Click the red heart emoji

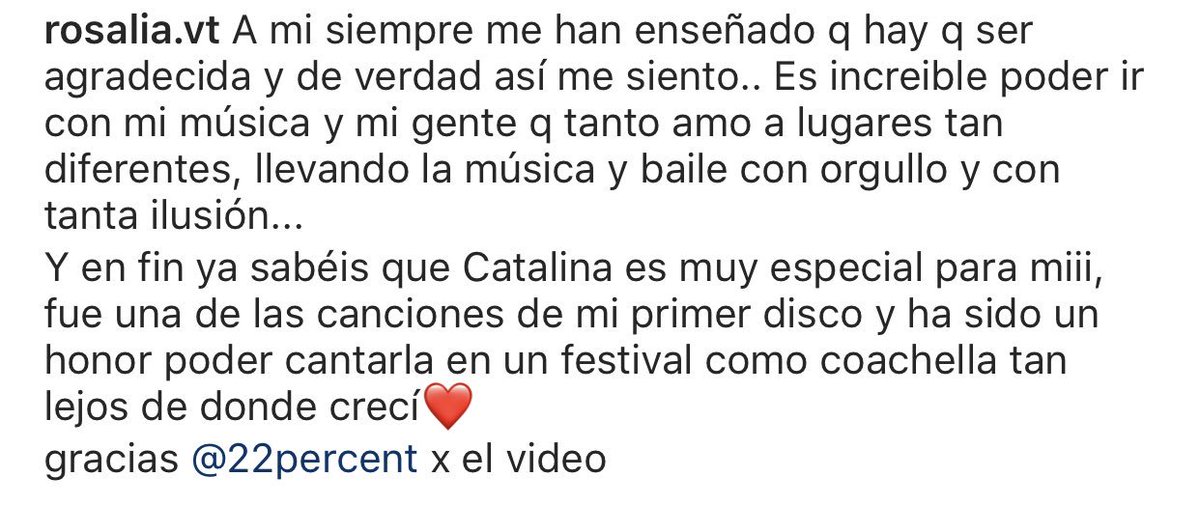(x=447, y=409)
